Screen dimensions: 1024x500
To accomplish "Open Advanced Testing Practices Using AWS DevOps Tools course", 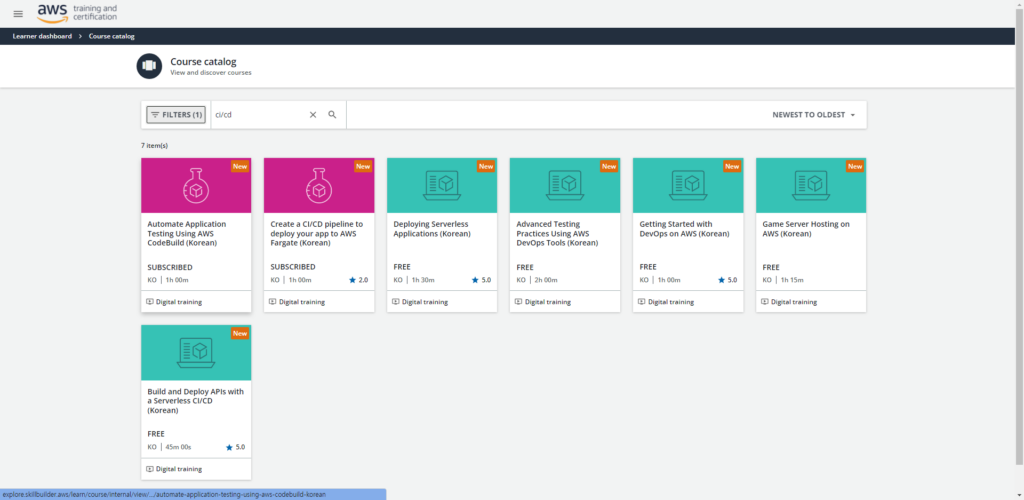I will [557, 233].
